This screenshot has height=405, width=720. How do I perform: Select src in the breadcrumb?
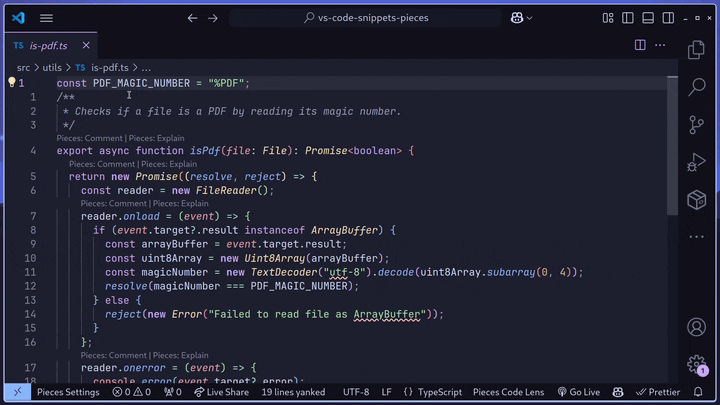pos(23,68)
